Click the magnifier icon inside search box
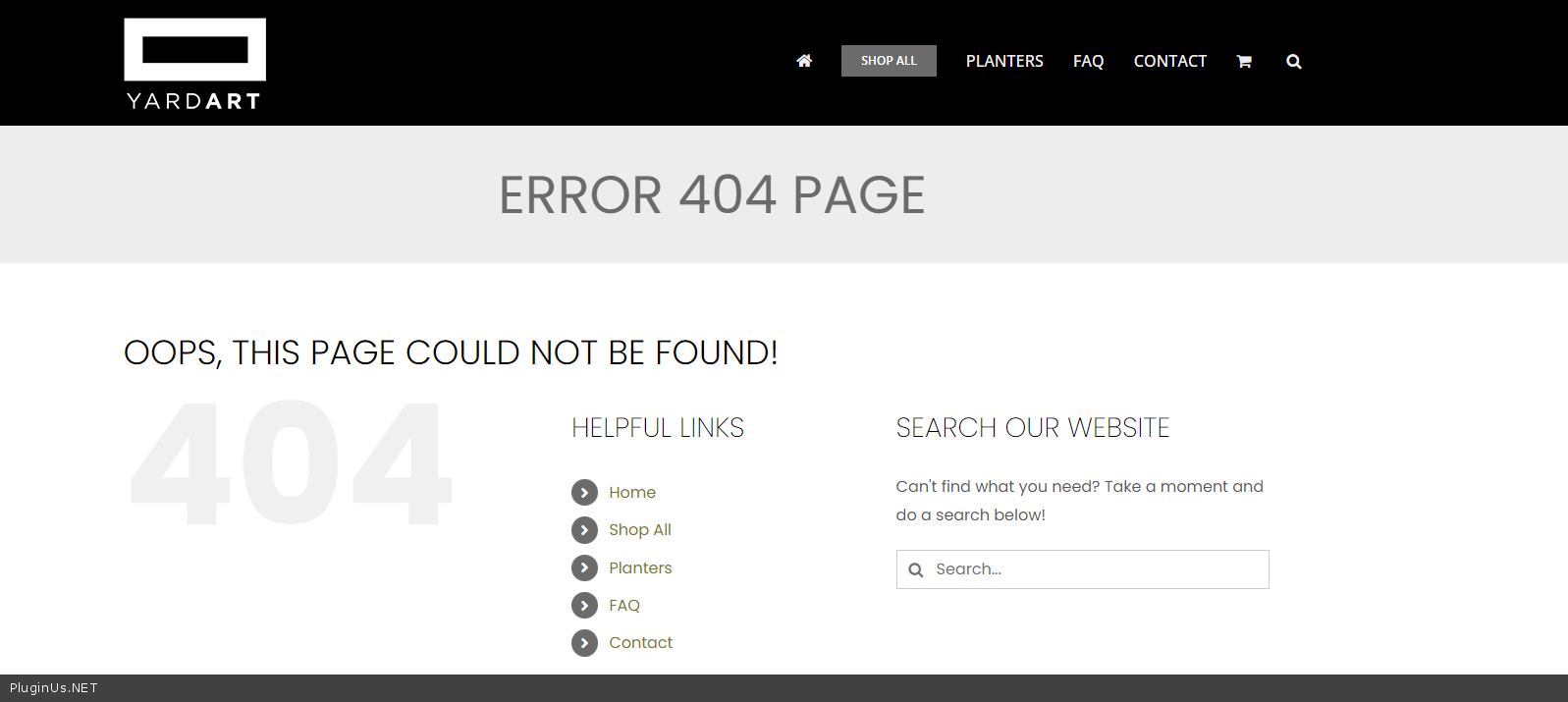Viewport: 1568px width, 702px height. point(916,569)
